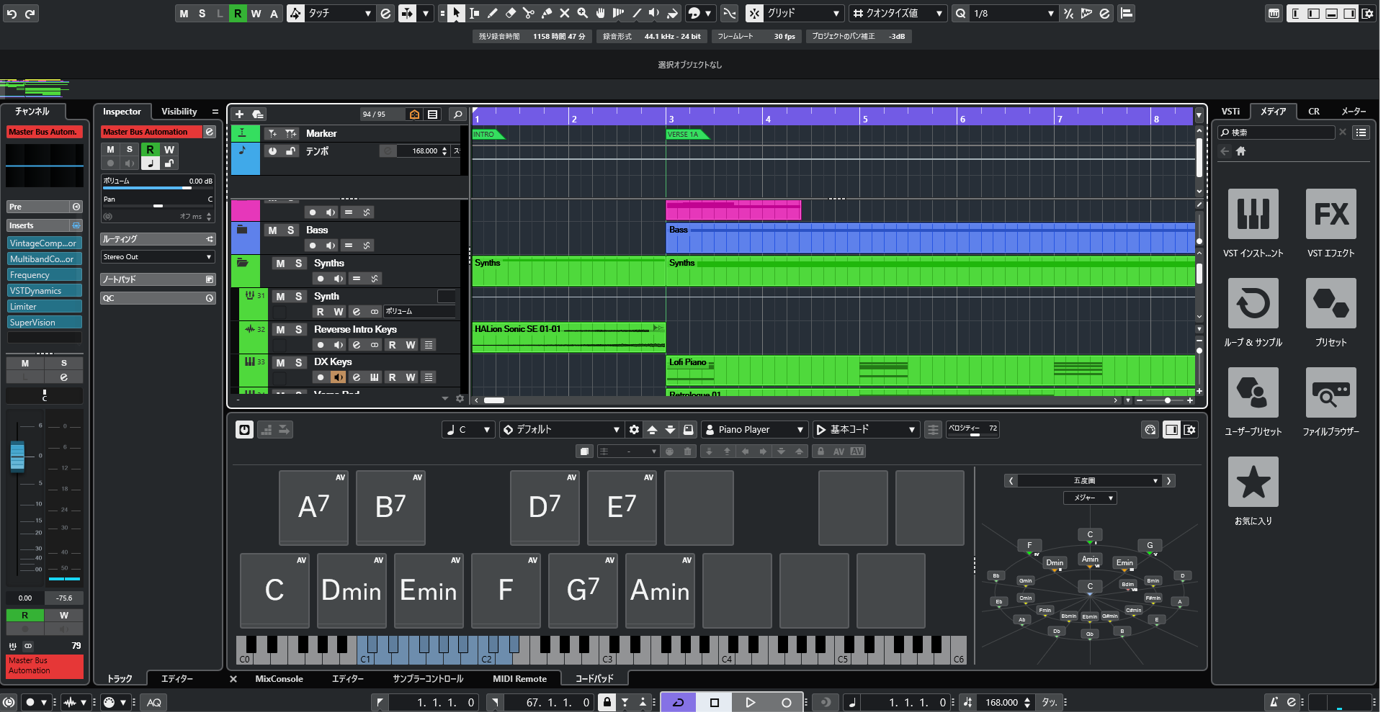Select the Split scissors tool
The image size is (1380, 712).
point(529,13)
